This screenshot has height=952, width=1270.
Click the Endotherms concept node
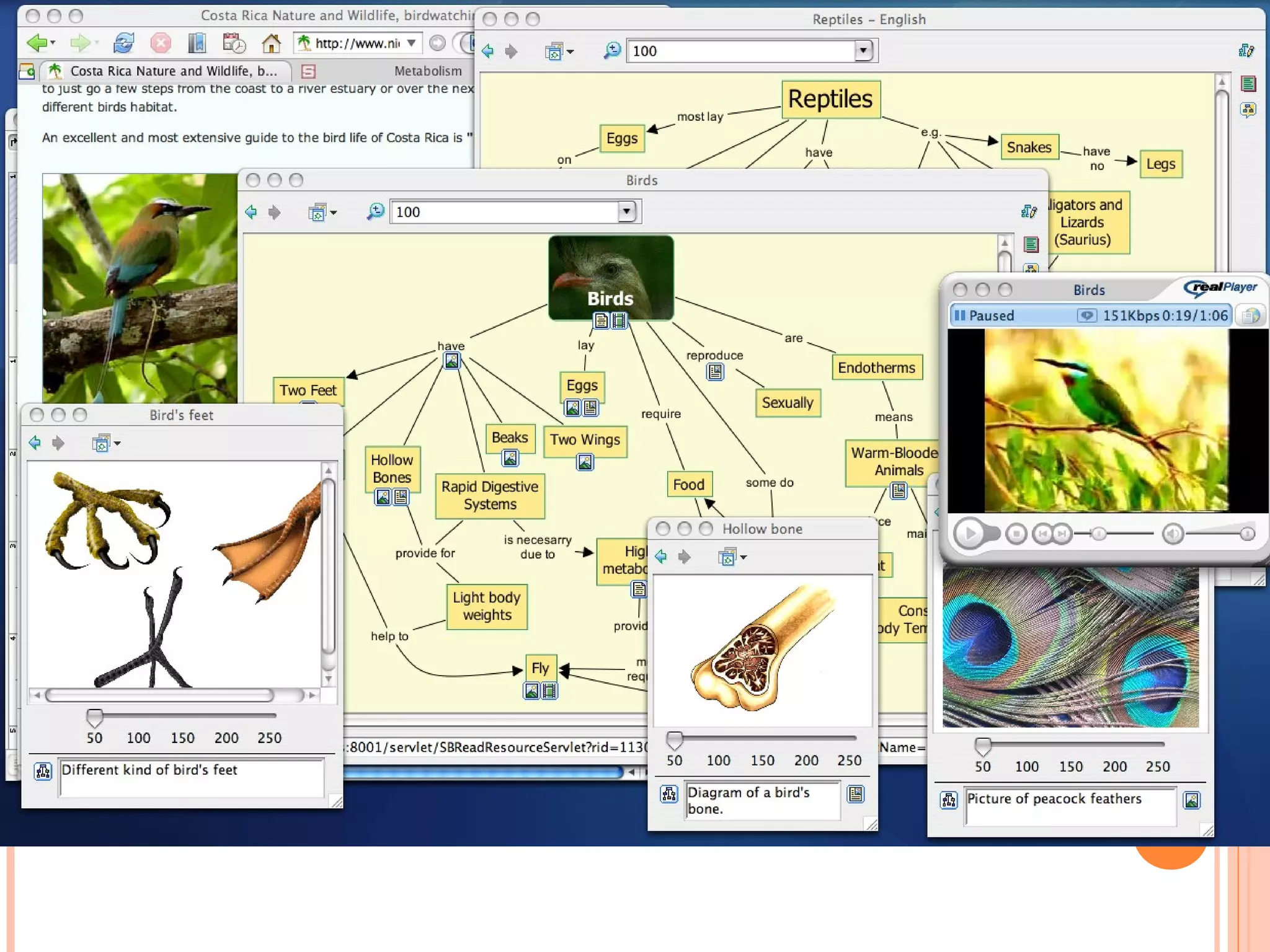[x=876, y=368]
